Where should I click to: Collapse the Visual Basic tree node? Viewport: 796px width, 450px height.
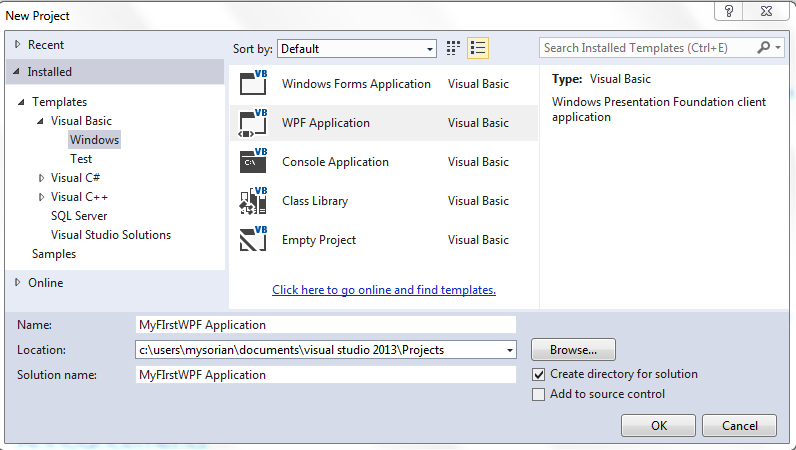point(40,121)
